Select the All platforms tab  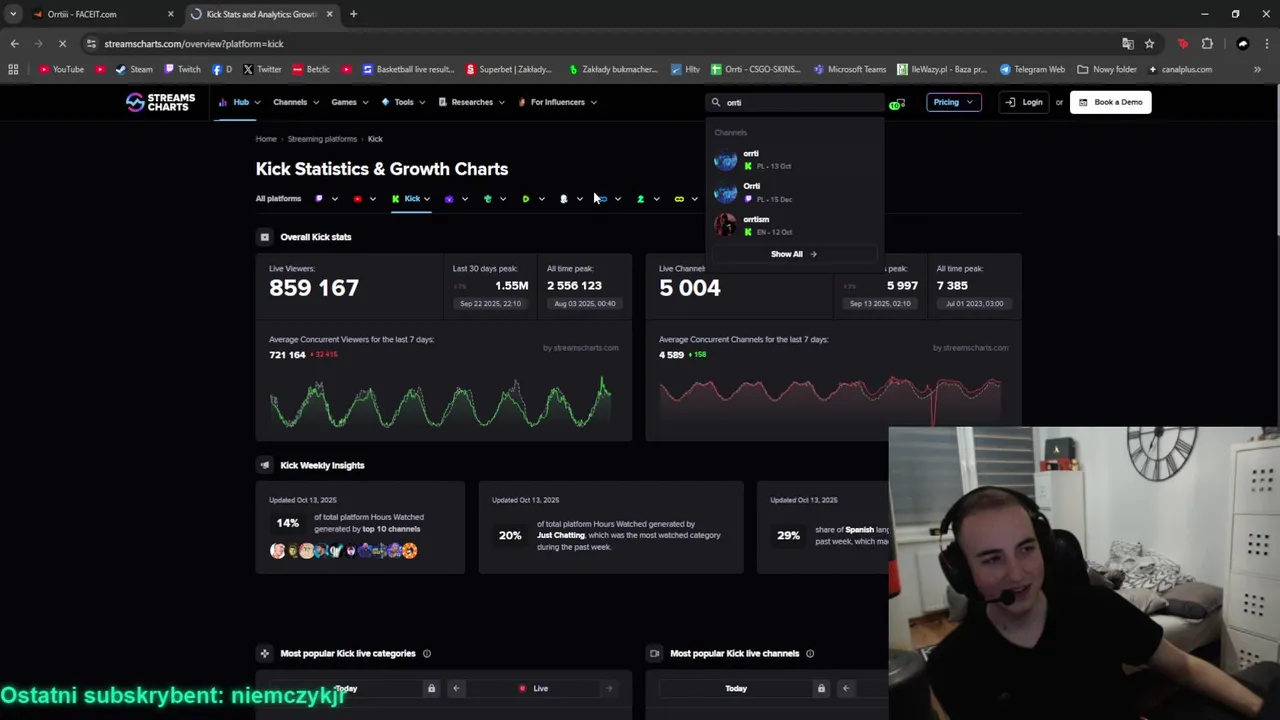(x=278, y=199)
